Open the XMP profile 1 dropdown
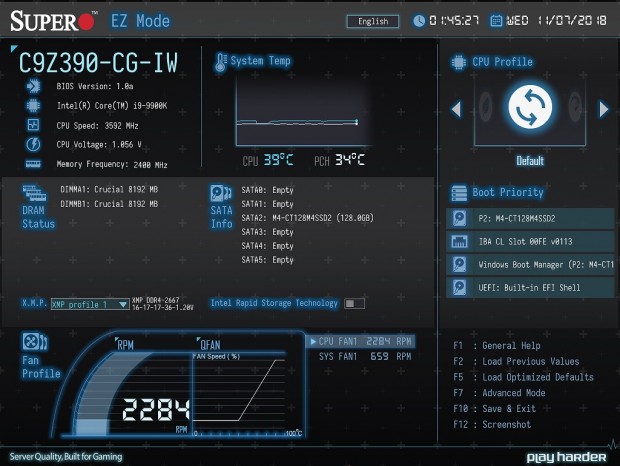 [x=90, y=304]
